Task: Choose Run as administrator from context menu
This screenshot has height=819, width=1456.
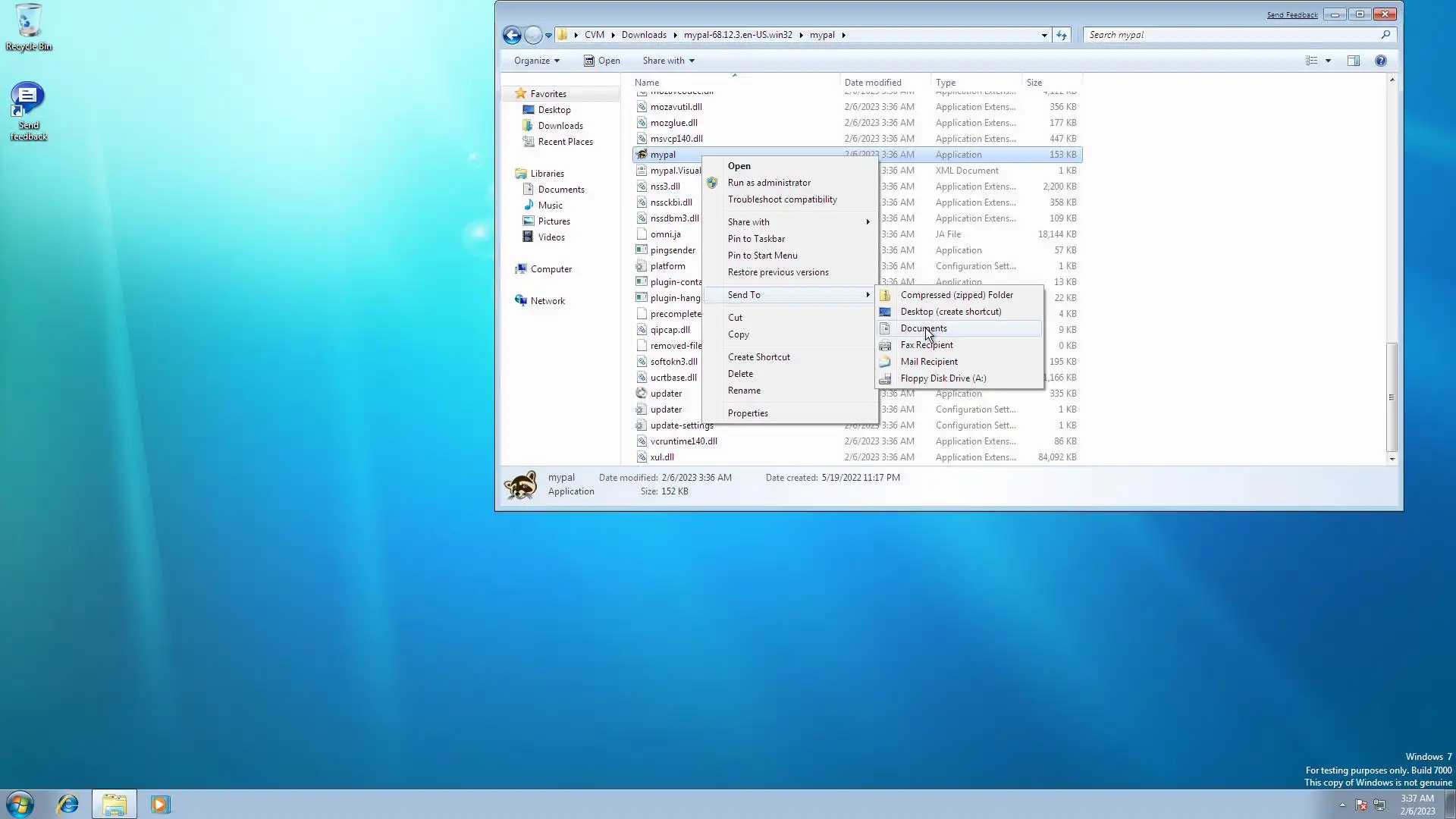Action: tap(768, 183)
